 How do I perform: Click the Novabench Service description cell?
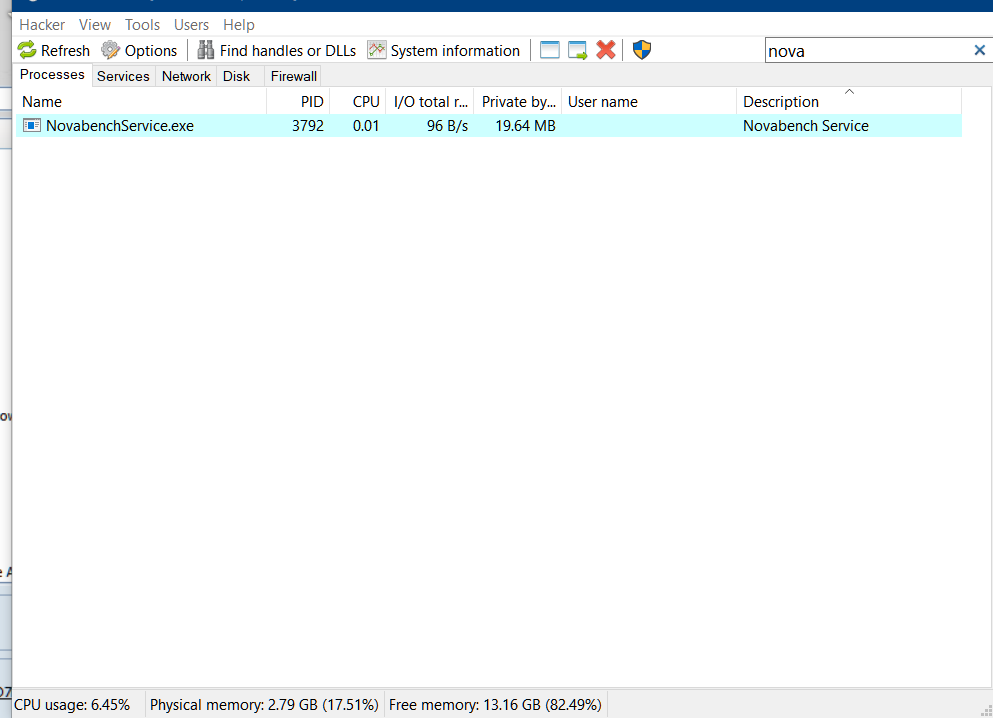click(806, 125)
